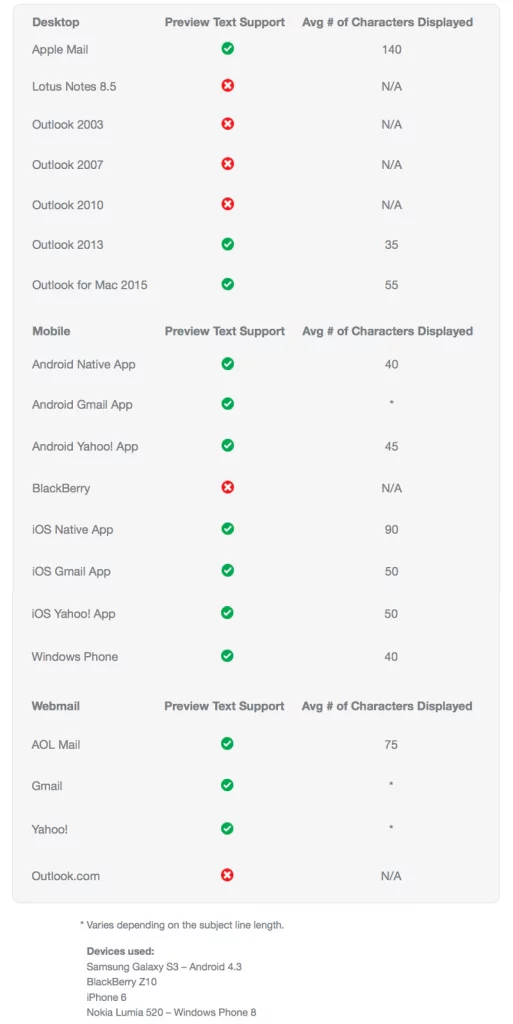Click the green check for AOL Mail
The width and height of the screenshot is (513, 1024).
coord(227,743)
